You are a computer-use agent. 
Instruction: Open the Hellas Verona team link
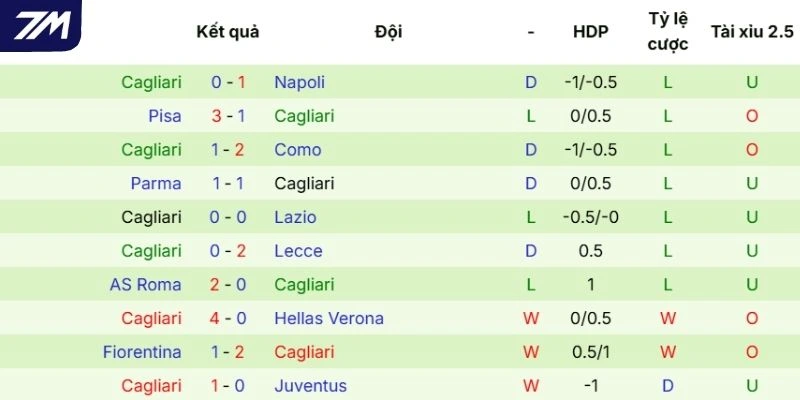pos(329,319)
